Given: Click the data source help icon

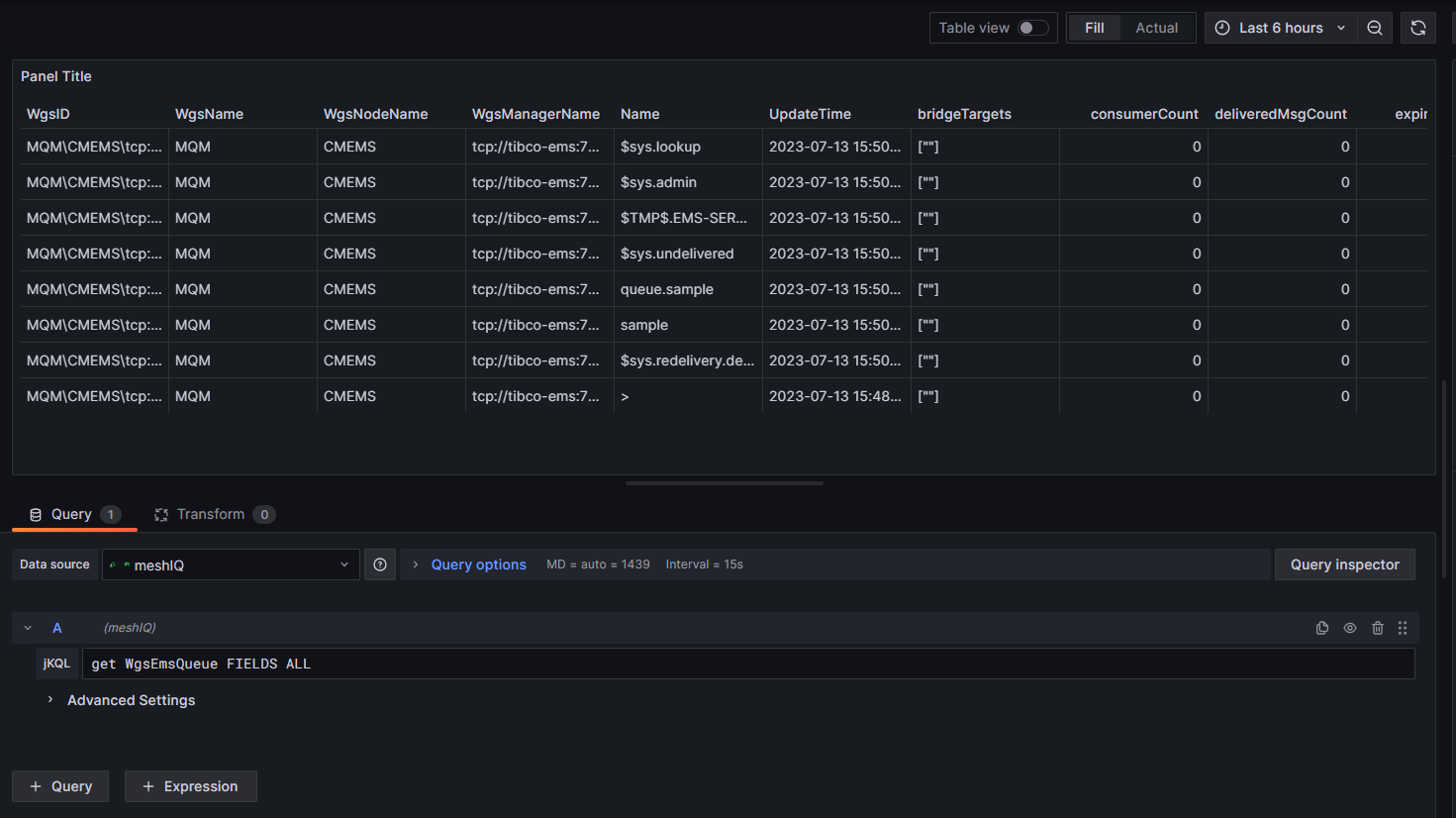Looking at the screenshot, I should [x=380, y=564].
